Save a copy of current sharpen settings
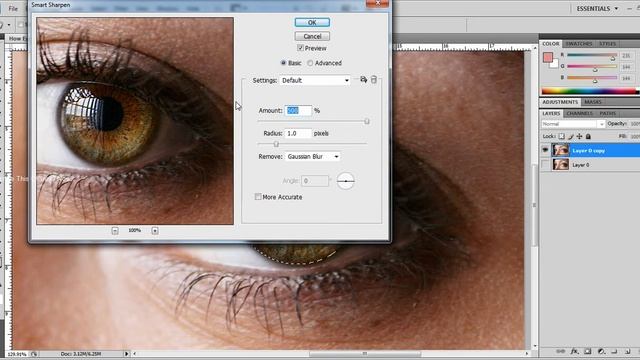 coord(363,80)
